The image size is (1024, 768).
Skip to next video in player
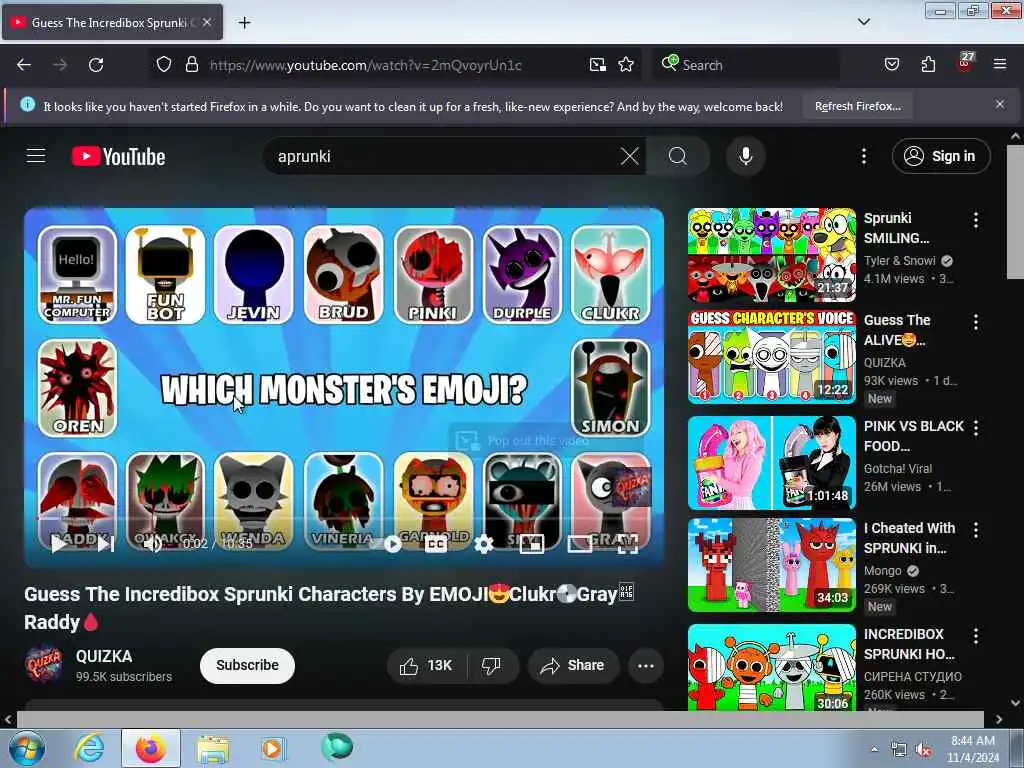(x=106, y=543)
